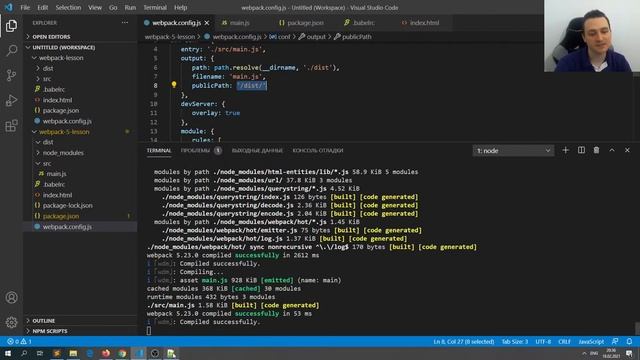This screenshot has height=360, width=640.
Task: Open the Go menu
Action: 113,7
